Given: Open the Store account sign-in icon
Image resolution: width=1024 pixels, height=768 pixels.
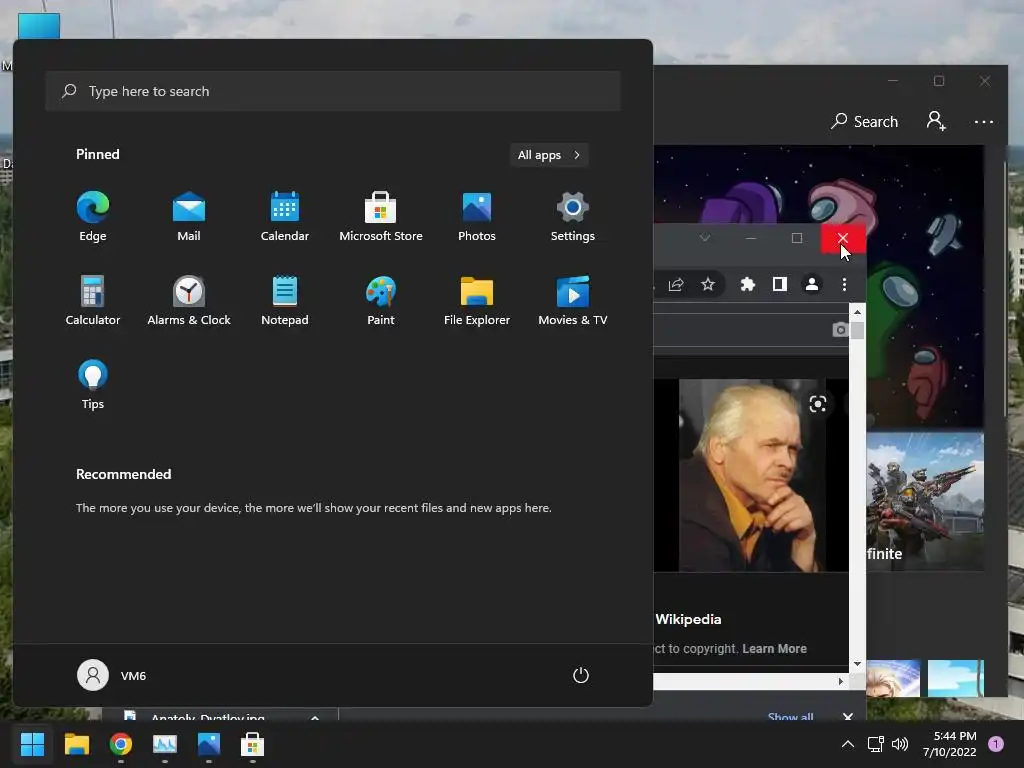Looking at the screenshot, I should click(x=936, y=121).
